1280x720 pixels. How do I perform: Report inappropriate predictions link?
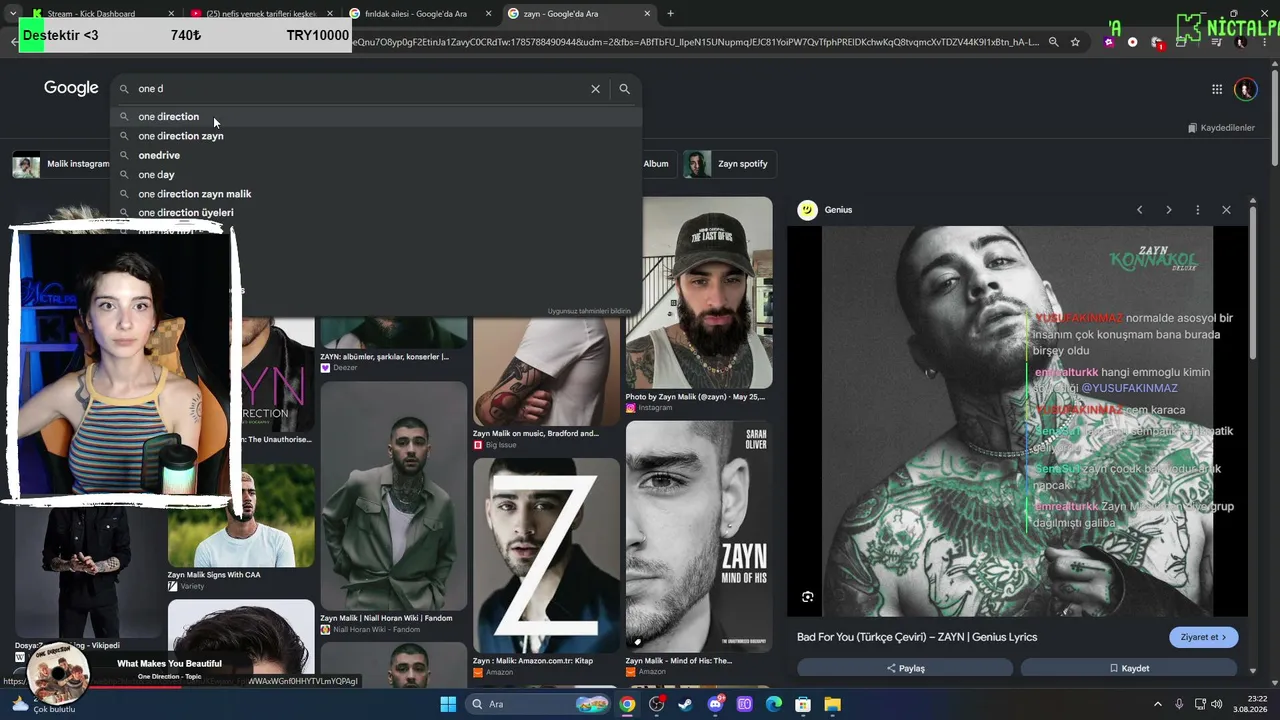tap(589, 311)
